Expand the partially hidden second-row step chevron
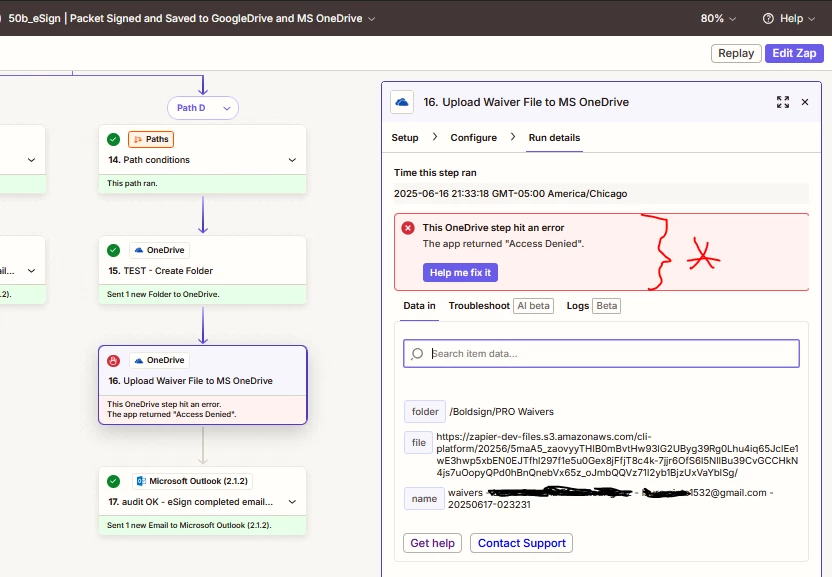The width and height of the screenshot is (832, 577). (31, 271)
